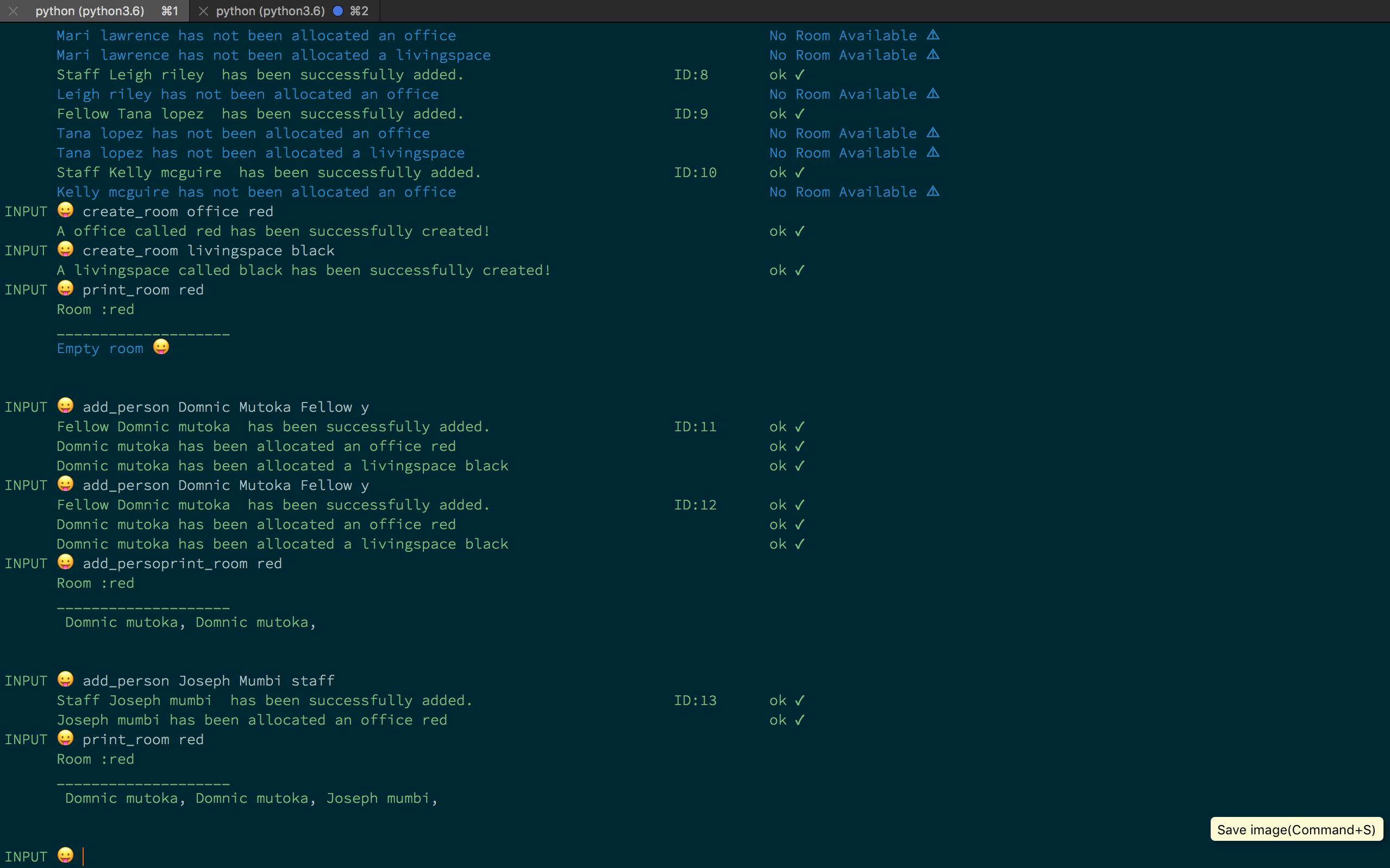The image size is (1390, 868).
Task: Click the Save image(Command+S) button
Action: 1296,829
